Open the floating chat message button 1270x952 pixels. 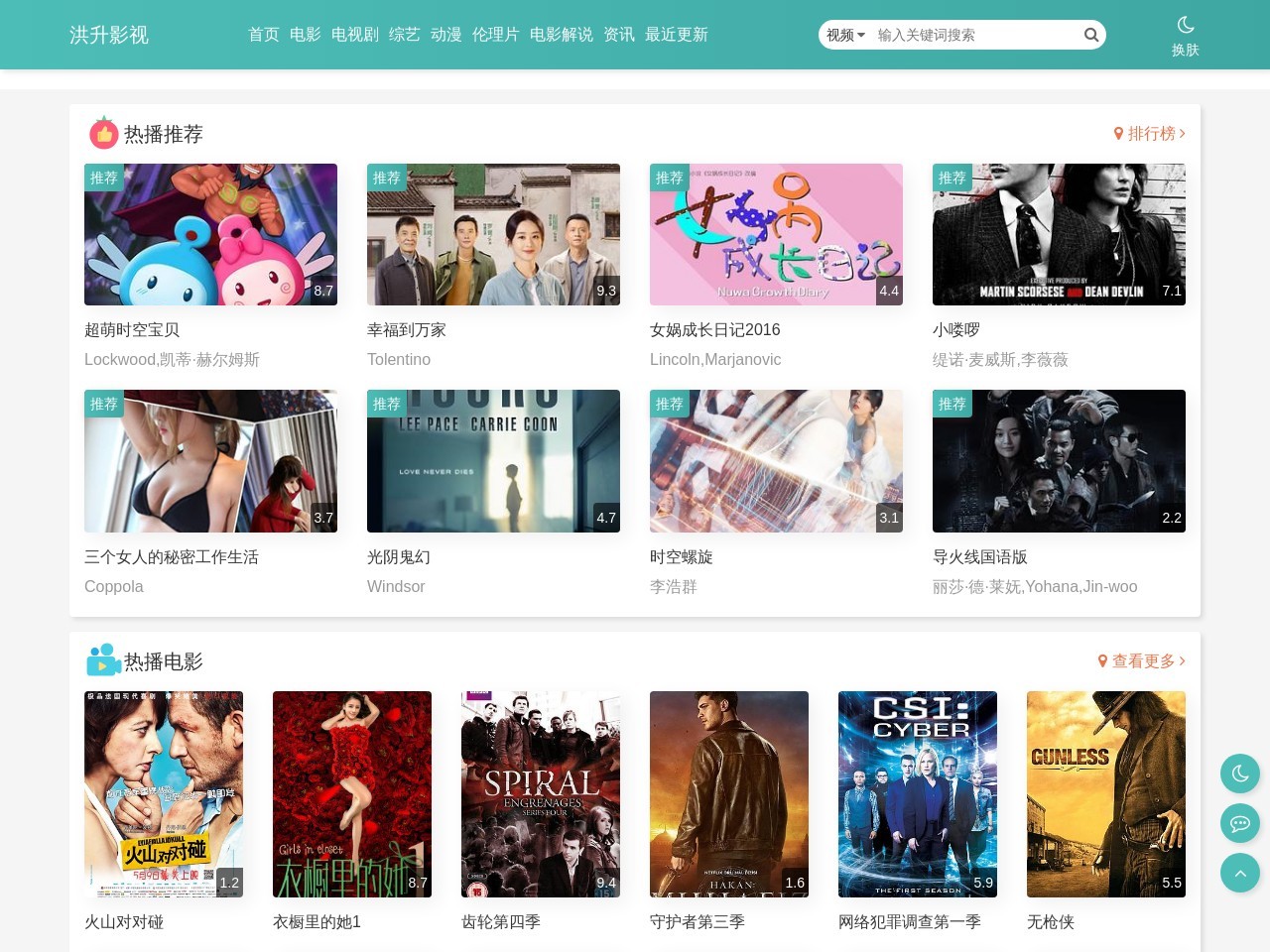(1239, 823)
